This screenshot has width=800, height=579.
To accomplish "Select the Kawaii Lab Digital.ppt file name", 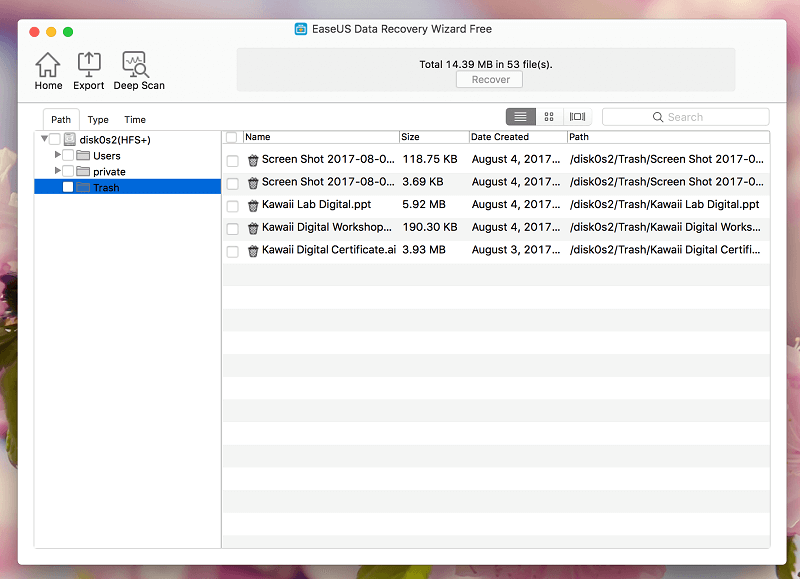I will point(316,205).
